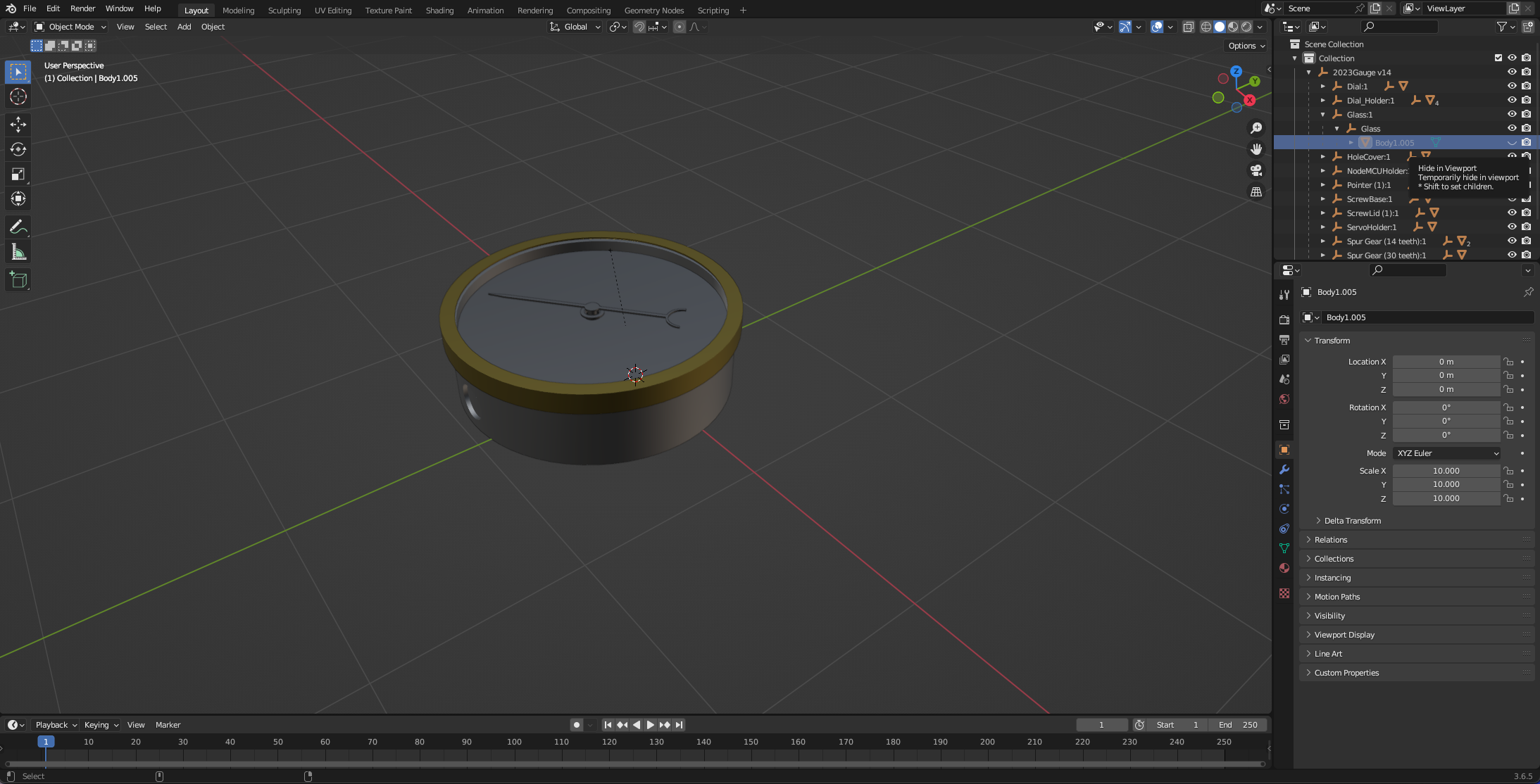The height and width of the screenshot is (784, 1540).
Task: Click the Keying button in timeline
Action: click(101, 725)
